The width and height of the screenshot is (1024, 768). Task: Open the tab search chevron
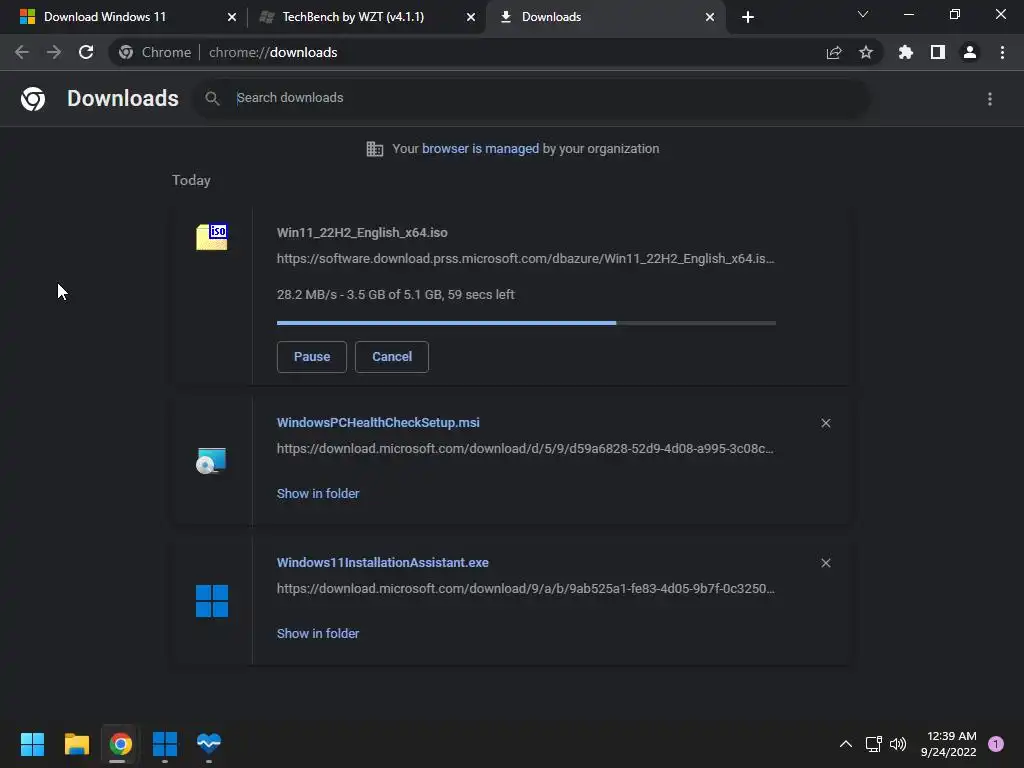pyautogui.click(x=863, y=14)
